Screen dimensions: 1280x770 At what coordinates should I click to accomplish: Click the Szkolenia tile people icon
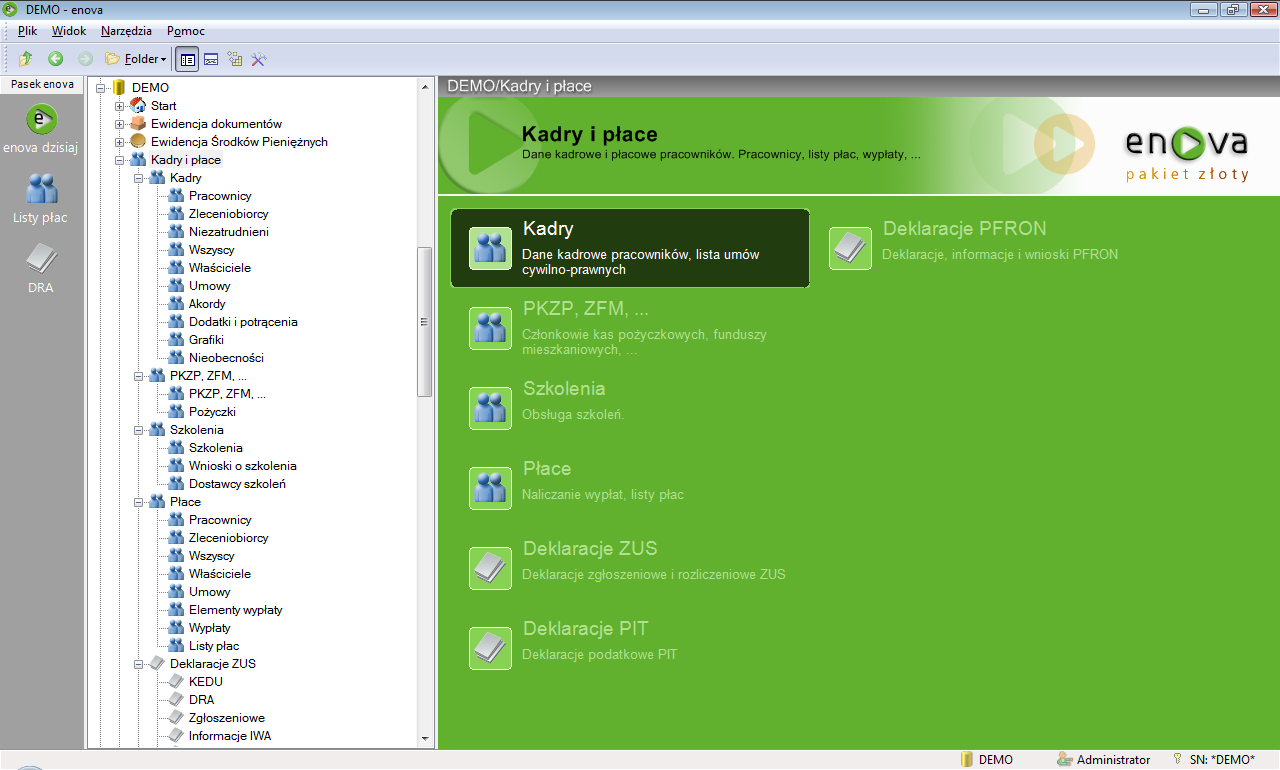(490, 408)
